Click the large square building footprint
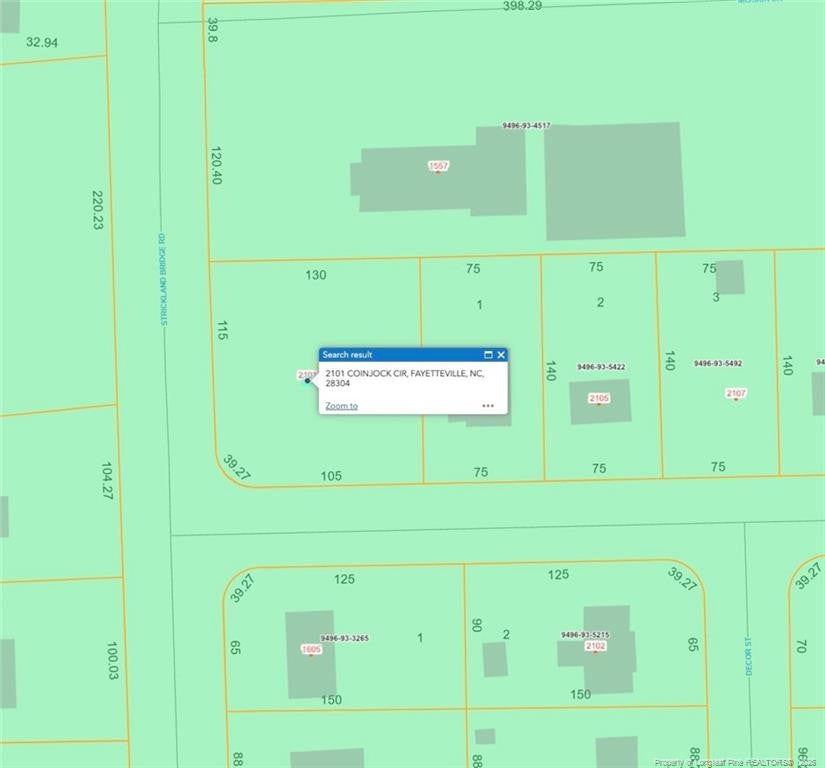The image size is (825, 768). (x=614, y=181)
